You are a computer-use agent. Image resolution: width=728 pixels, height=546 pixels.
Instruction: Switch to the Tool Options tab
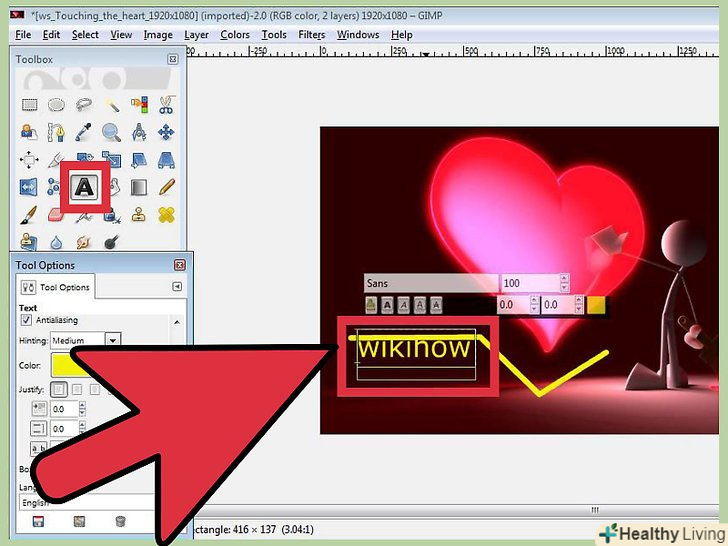(55, 287)
